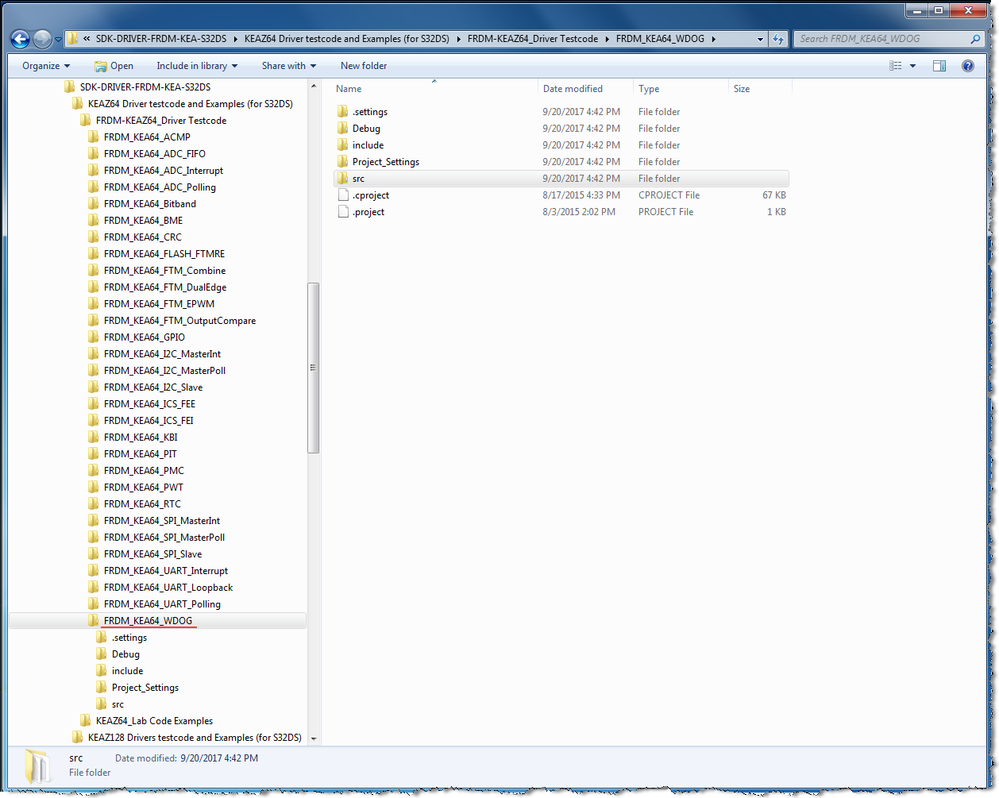Click the .cproject file icon
The width and height of the screenshot is (999, 798).
(x=343, y=195)
